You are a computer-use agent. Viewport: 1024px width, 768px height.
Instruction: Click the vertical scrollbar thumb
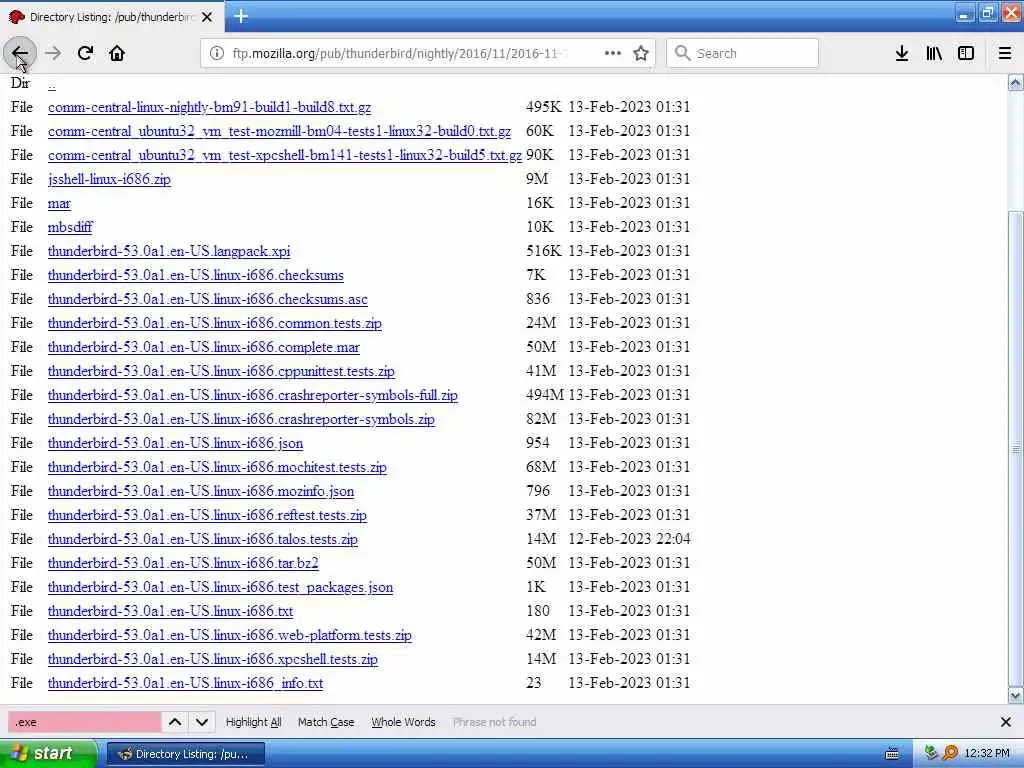[x=1016, y=449]
